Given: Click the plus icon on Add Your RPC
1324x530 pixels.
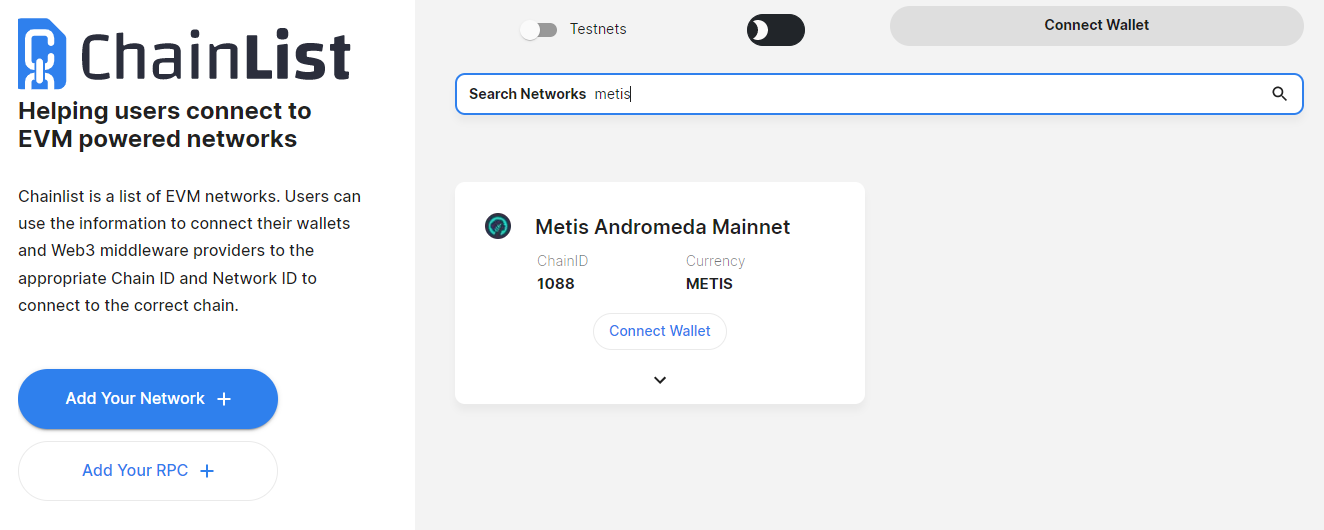Looking at the screenshot, I should (207, 471).
